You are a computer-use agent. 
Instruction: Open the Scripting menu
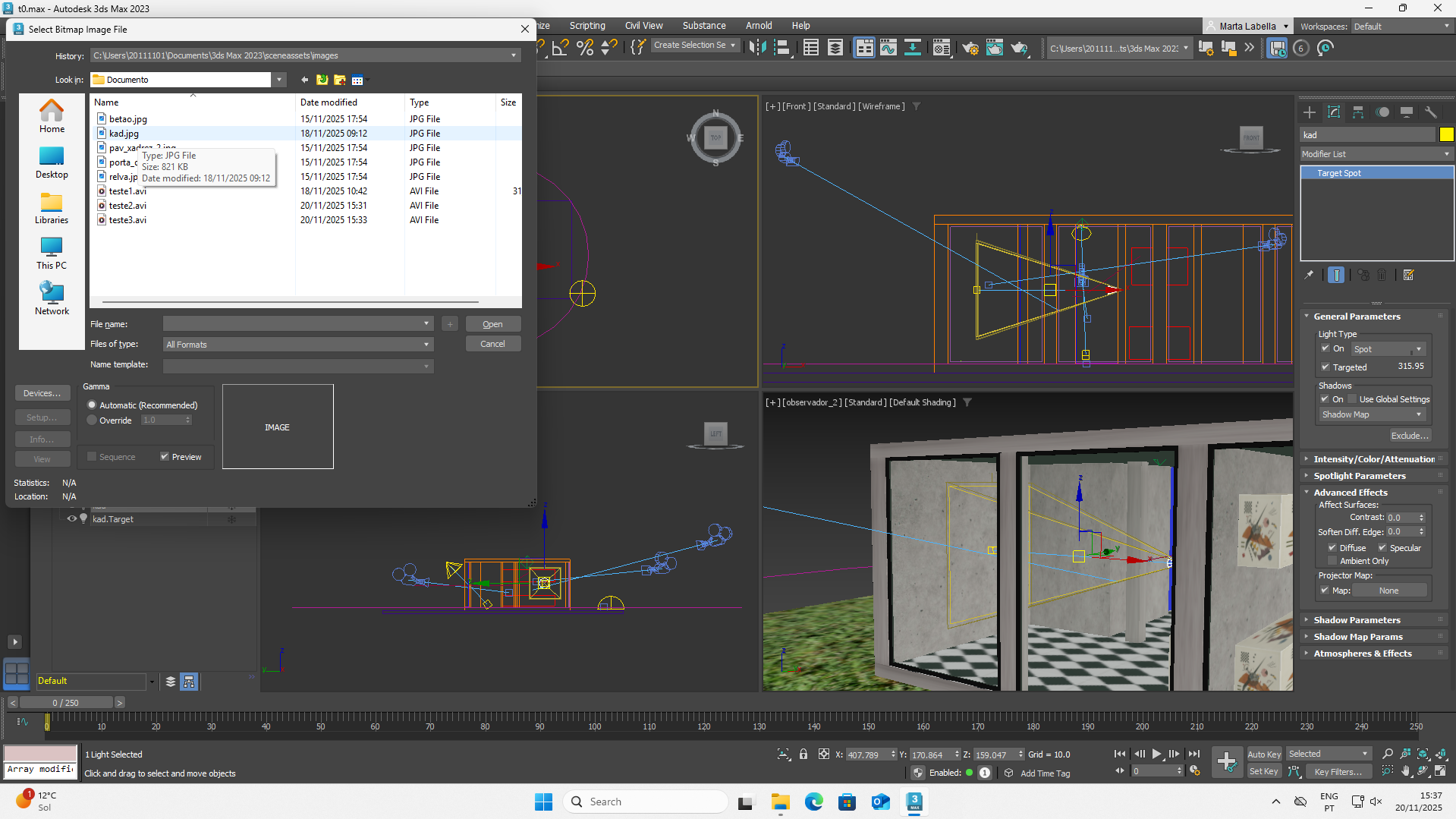click(587, 26)
